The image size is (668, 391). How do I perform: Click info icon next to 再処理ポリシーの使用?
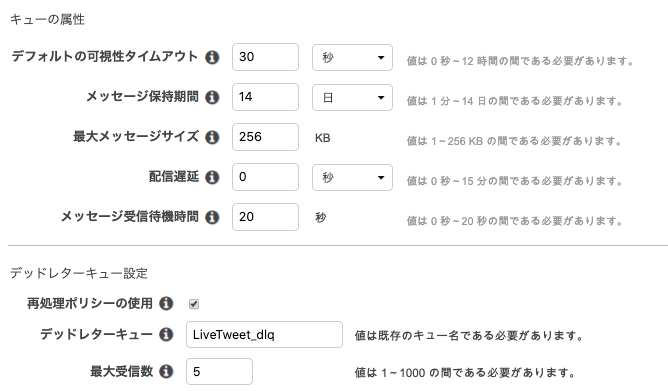[166, 304]
